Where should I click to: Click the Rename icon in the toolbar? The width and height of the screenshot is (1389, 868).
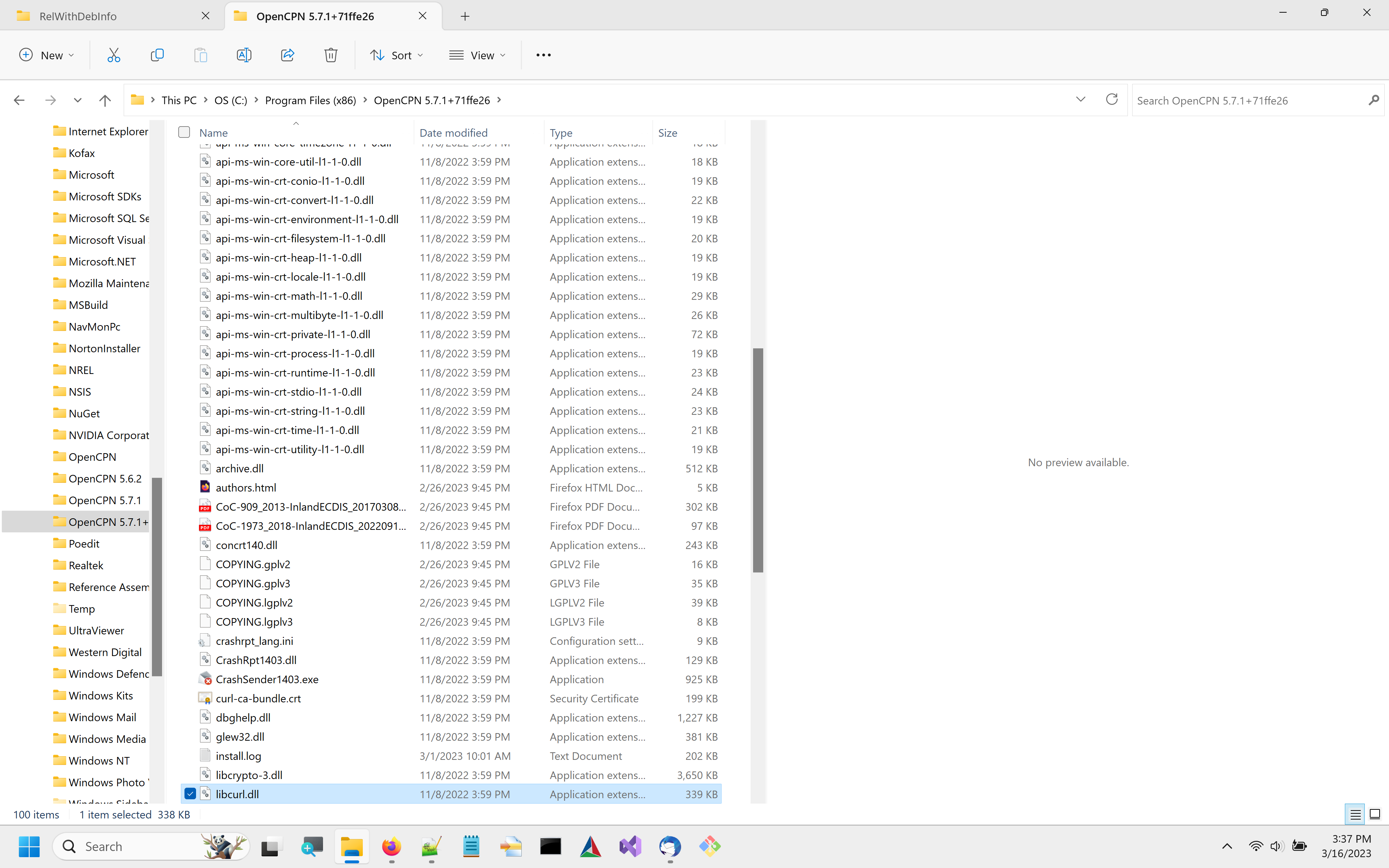coord(243,55)
